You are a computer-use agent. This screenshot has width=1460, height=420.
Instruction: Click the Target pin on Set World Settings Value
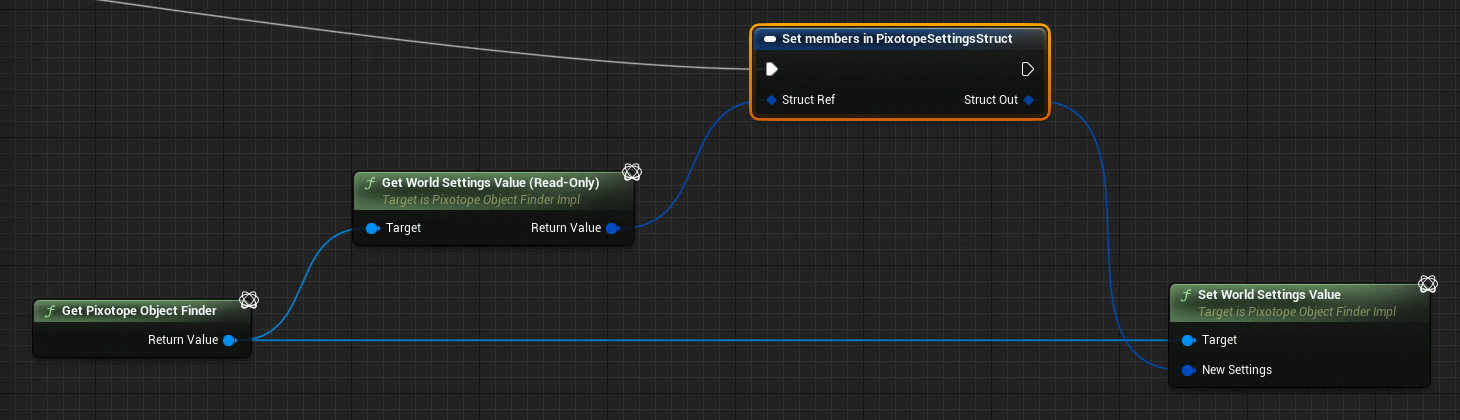coord(1188,340)
